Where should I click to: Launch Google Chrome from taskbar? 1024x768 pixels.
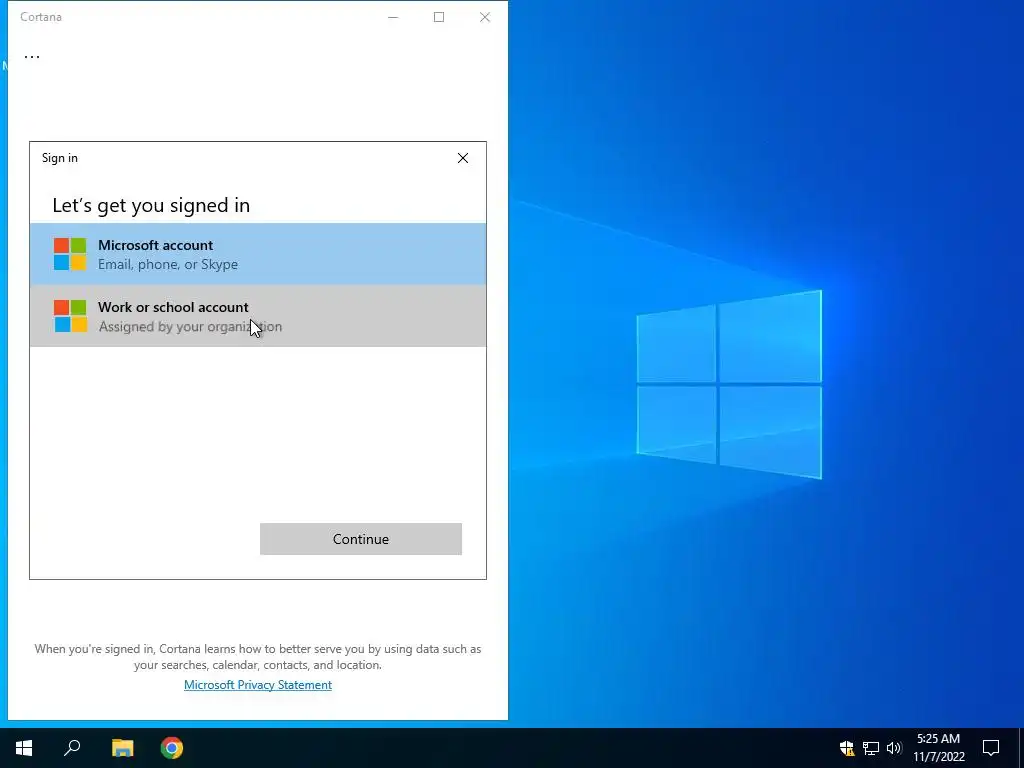(x=172, y=748)
